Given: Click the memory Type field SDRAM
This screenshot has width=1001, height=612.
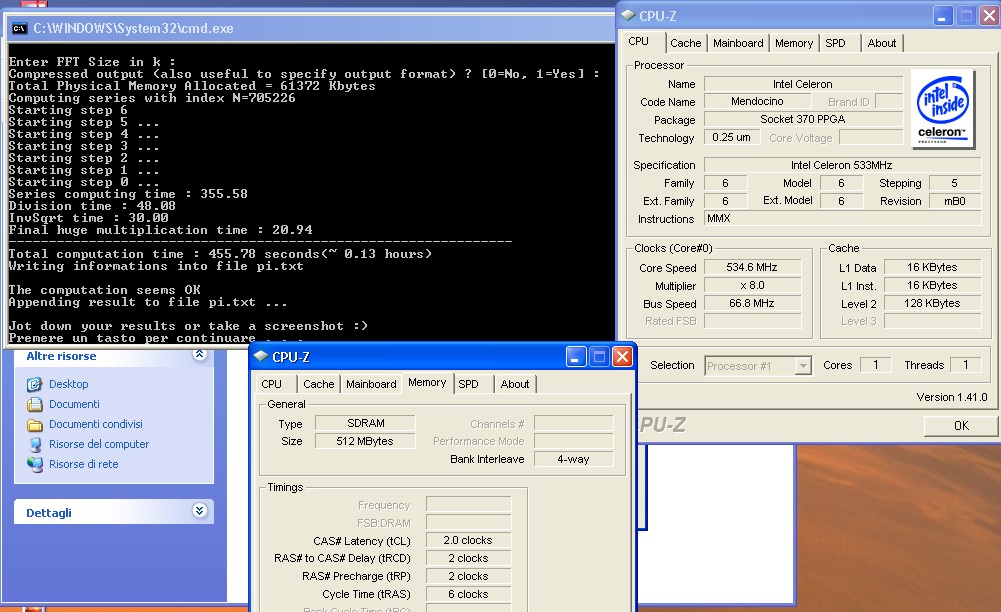Looking at the screenshot, I should pos(365,423).
